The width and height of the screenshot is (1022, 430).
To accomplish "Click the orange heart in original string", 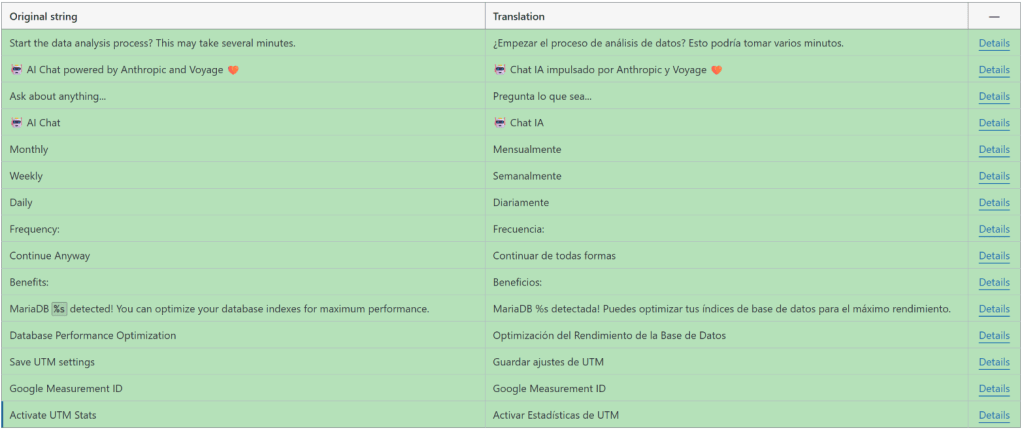I will (233, 70).
